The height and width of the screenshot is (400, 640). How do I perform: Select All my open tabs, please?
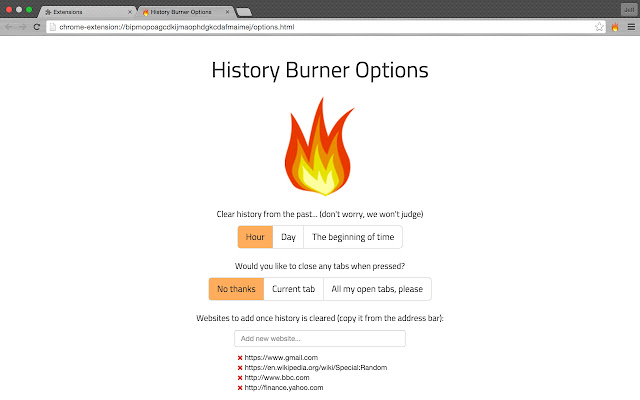click(x=377, y=289)
